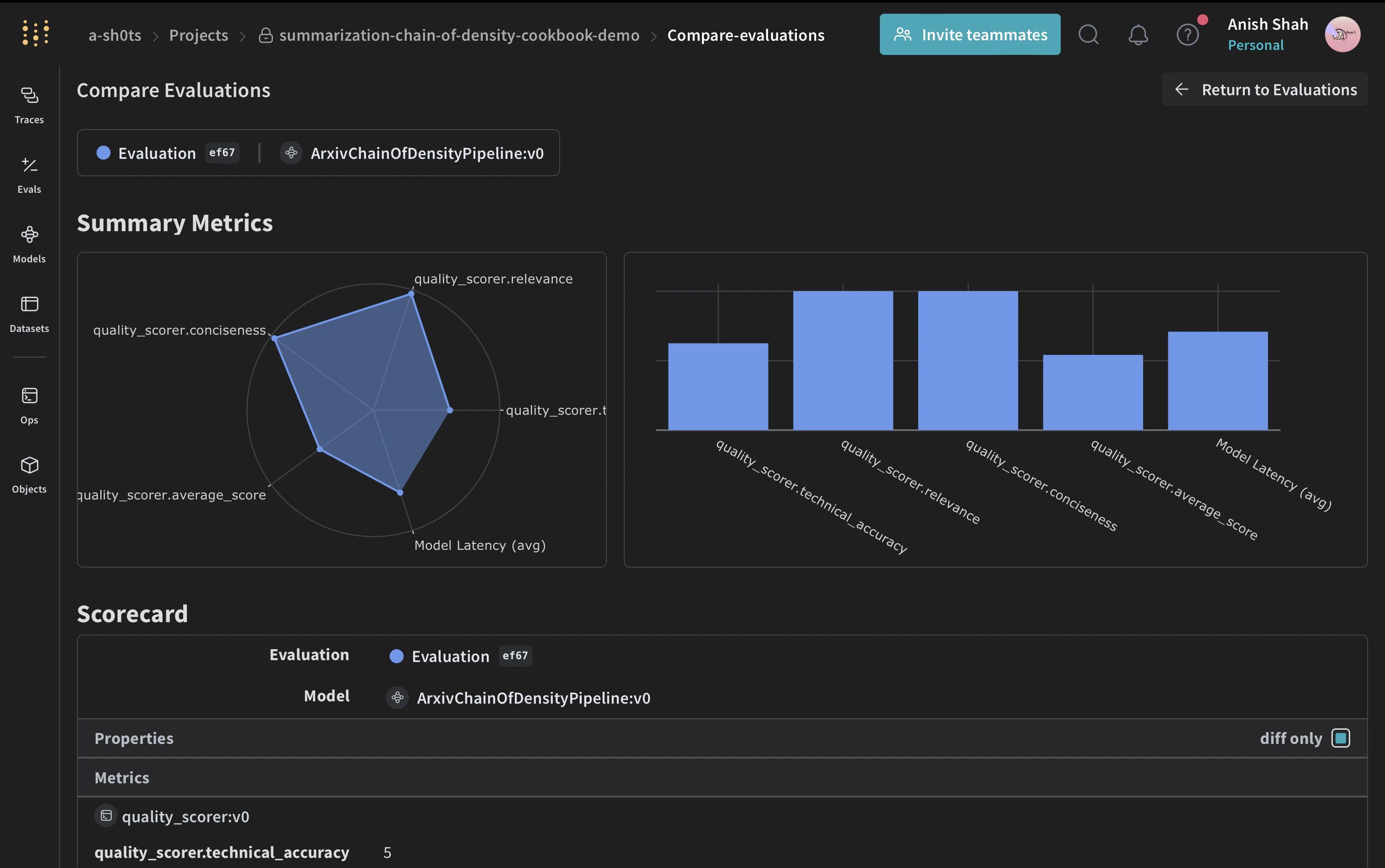Click the Invite teammates button

[x=969, y=34]
